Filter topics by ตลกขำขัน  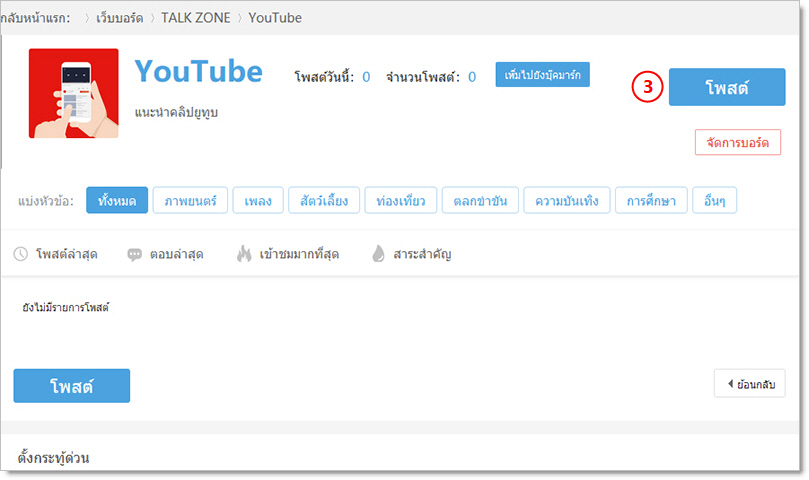point(480,200)
